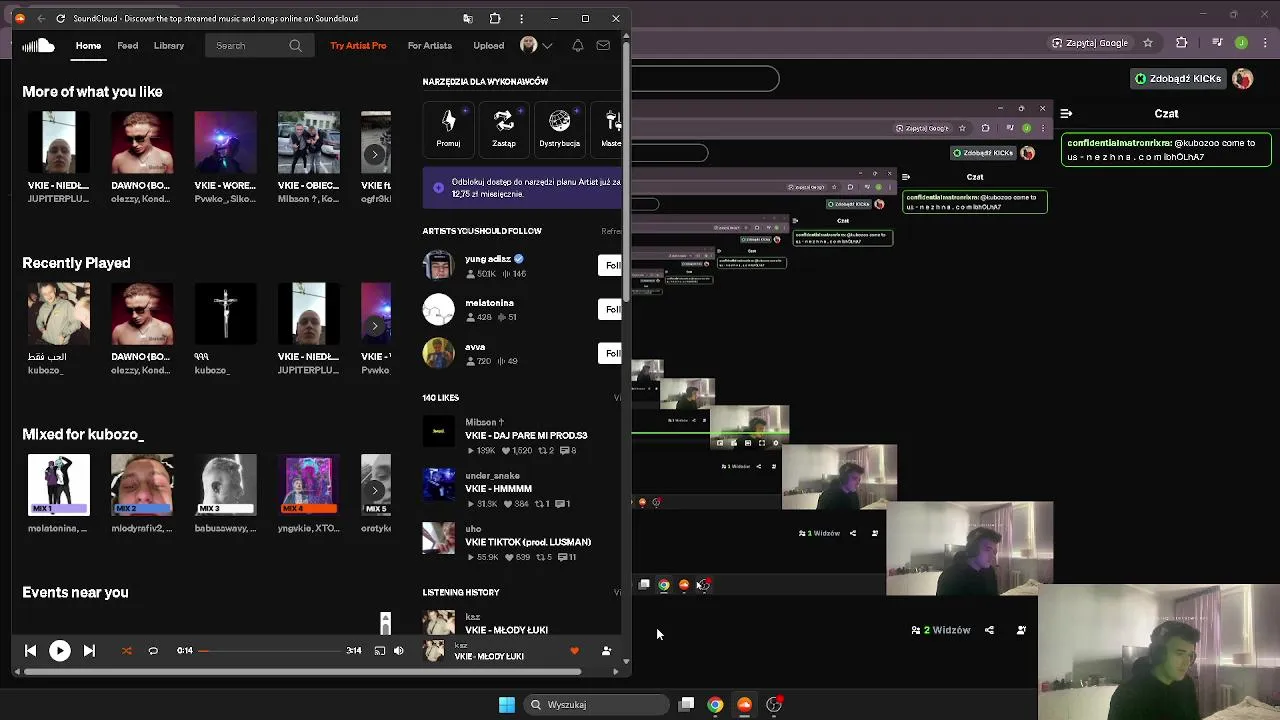Image resolution: width=1280 pixels, height=720 pixels.
Task: Seek along the track progress bar
Action: (x=270, y=651)
